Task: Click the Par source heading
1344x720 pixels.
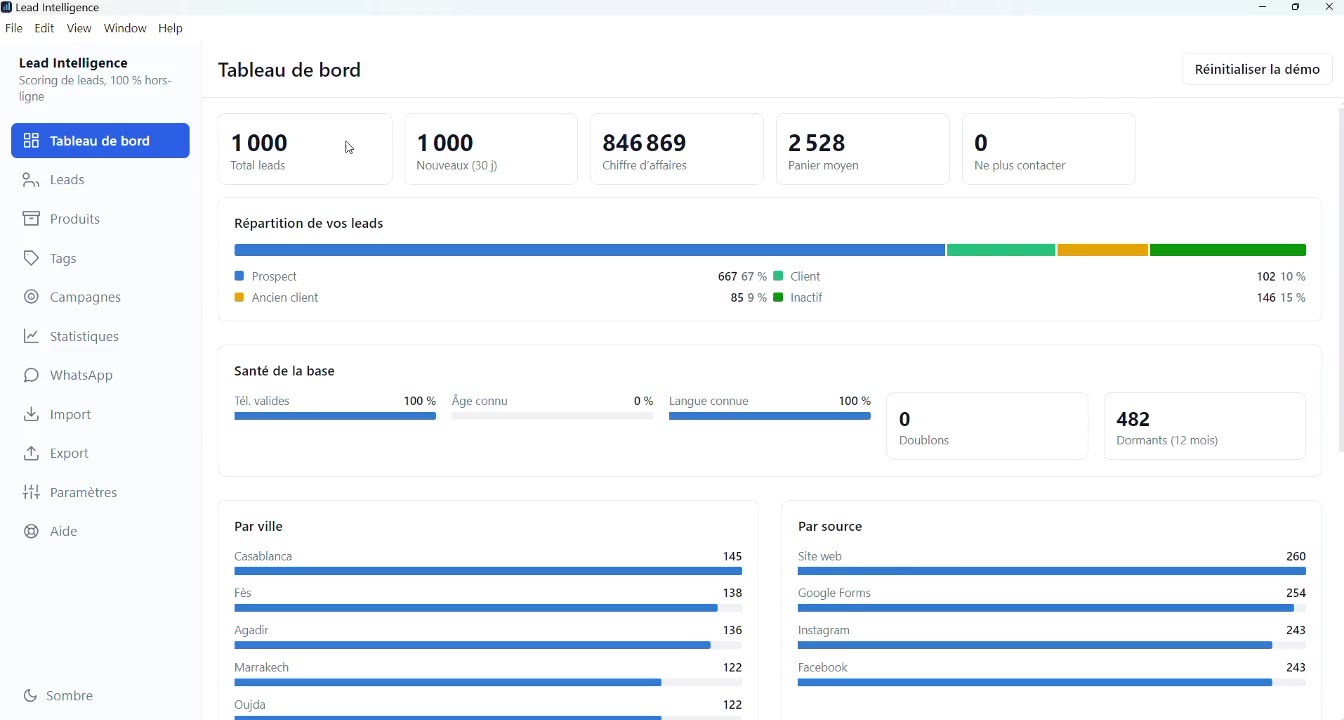Action: pos(830,526)
